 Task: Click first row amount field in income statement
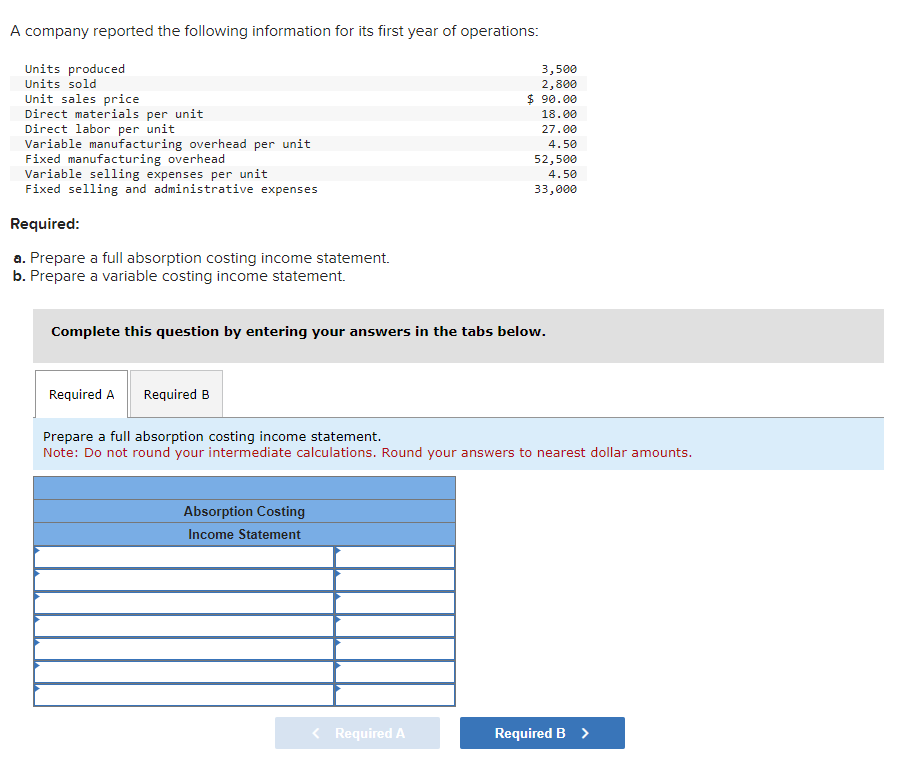point(395,557)
